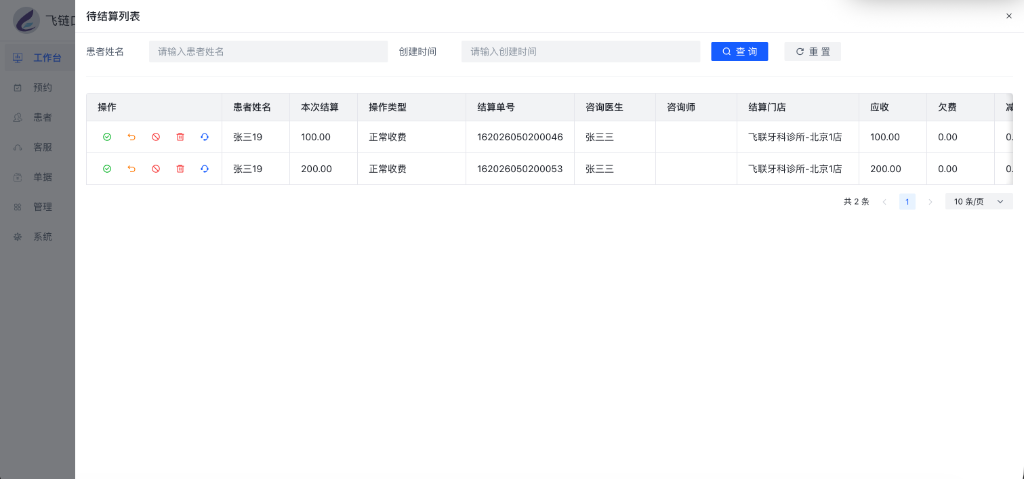Click settlement number 162026050200046
This screenshot has width=1024, height=479.
click(520, 137)
